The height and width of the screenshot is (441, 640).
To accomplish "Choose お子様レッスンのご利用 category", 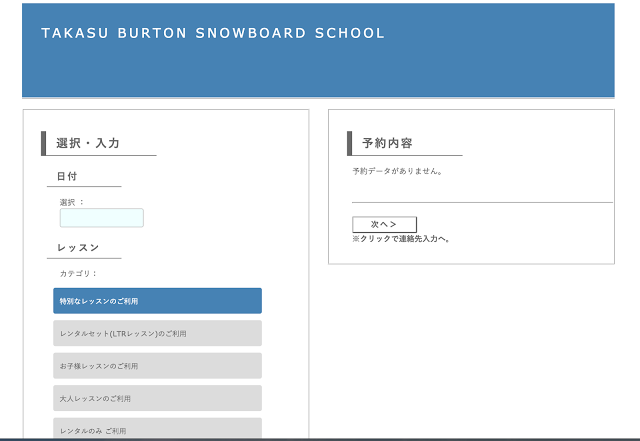I will (x=157, y=366).
